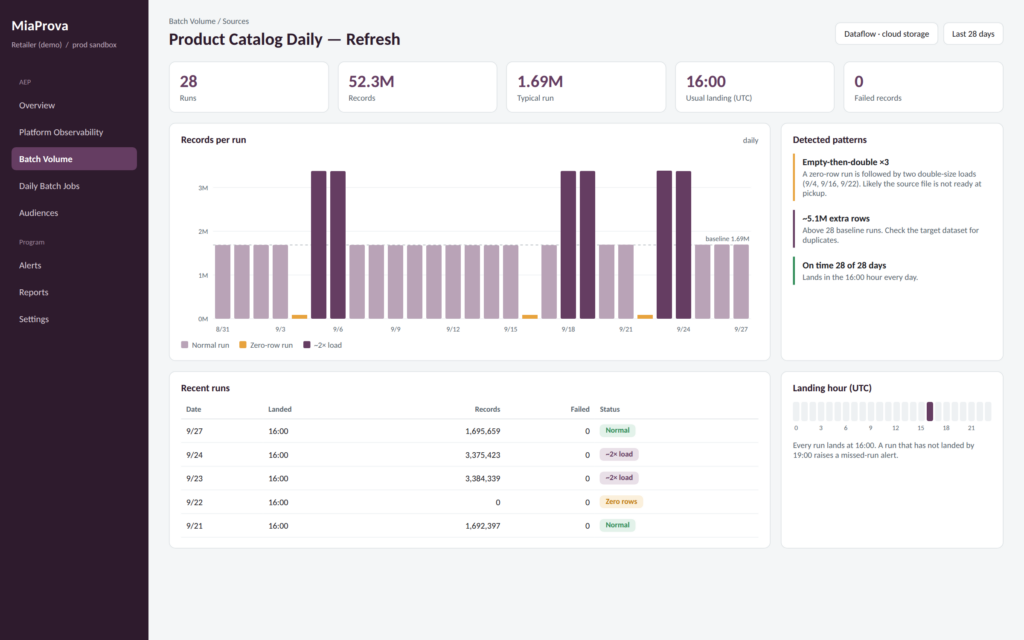Click the MiaProva logo title
This screenshot has width=1024, height=640.
pos(40,25)
